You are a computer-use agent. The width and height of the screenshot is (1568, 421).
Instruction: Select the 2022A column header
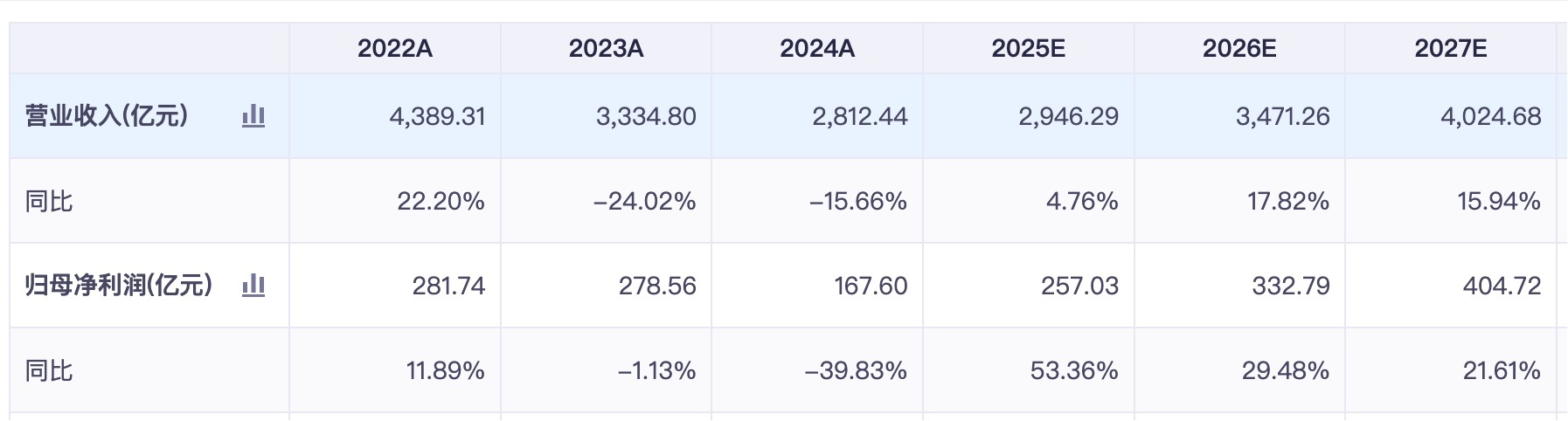click(395, 49)
